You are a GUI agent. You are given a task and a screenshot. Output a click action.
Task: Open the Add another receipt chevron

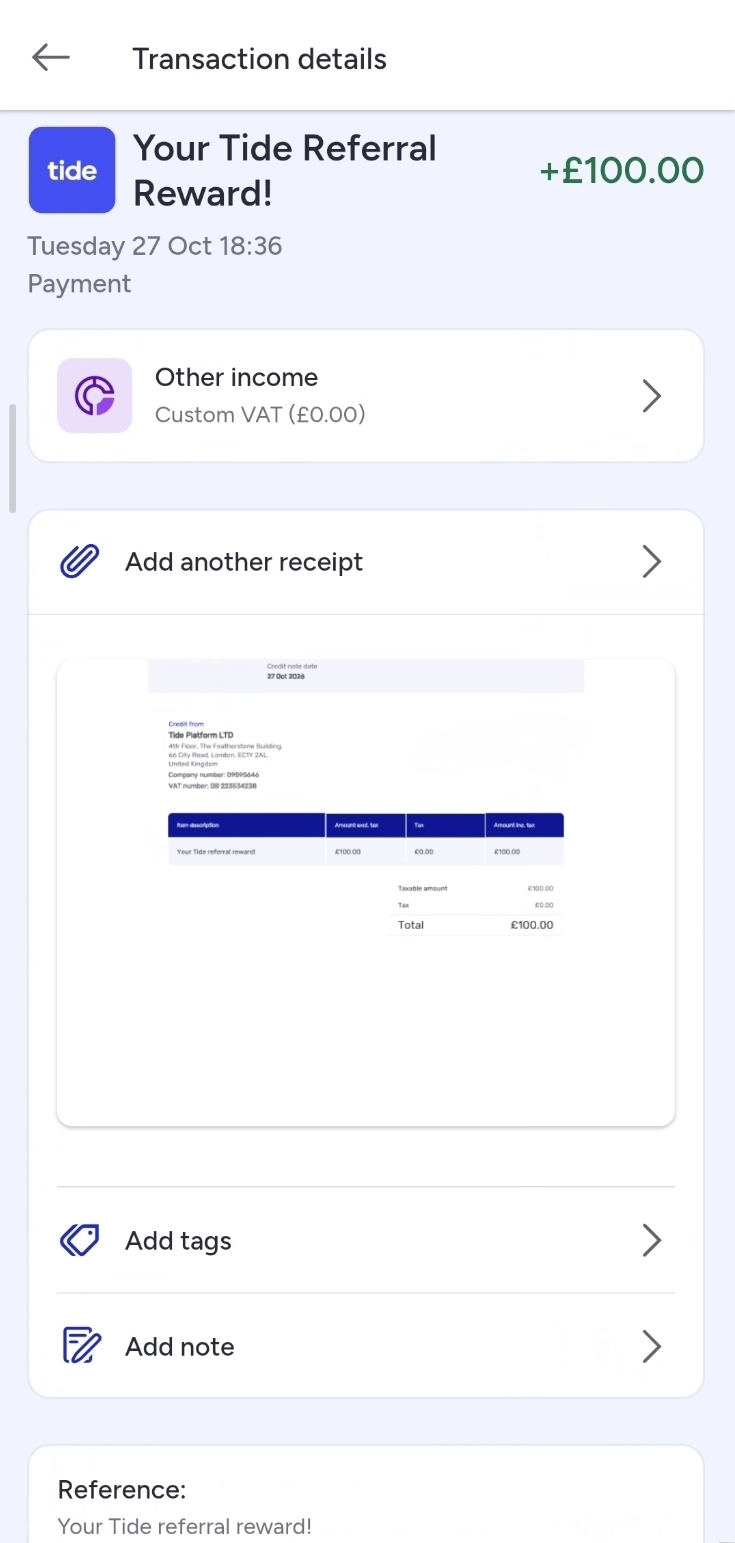[652, 562]
